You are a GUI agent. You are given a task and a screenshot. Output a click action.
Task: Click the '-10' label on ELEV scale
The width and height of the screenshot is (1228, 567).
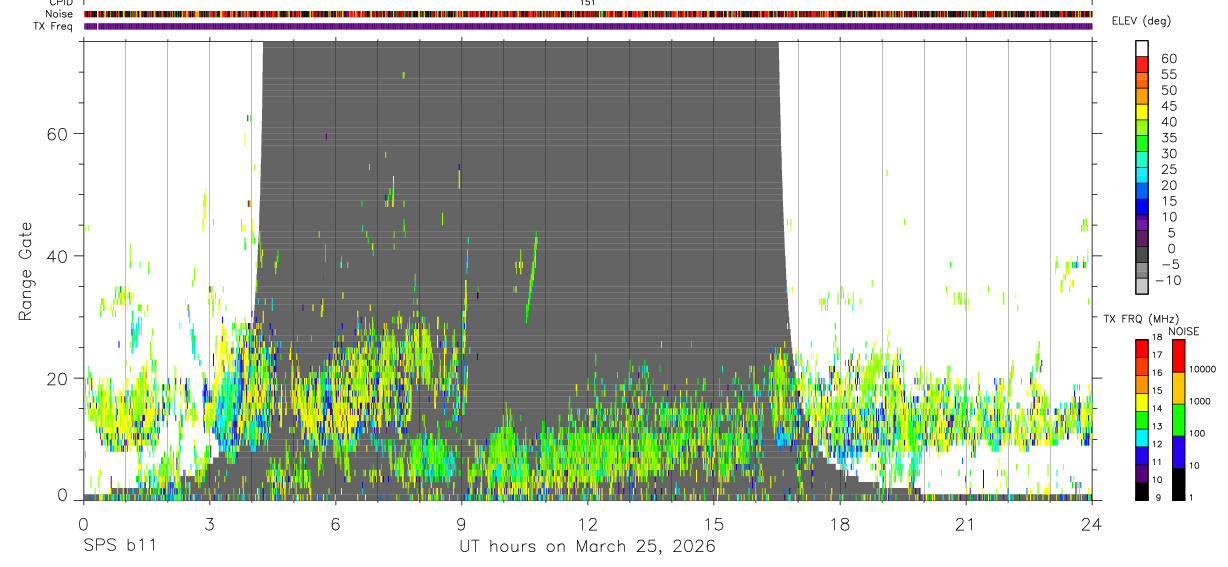[1168, 280]
